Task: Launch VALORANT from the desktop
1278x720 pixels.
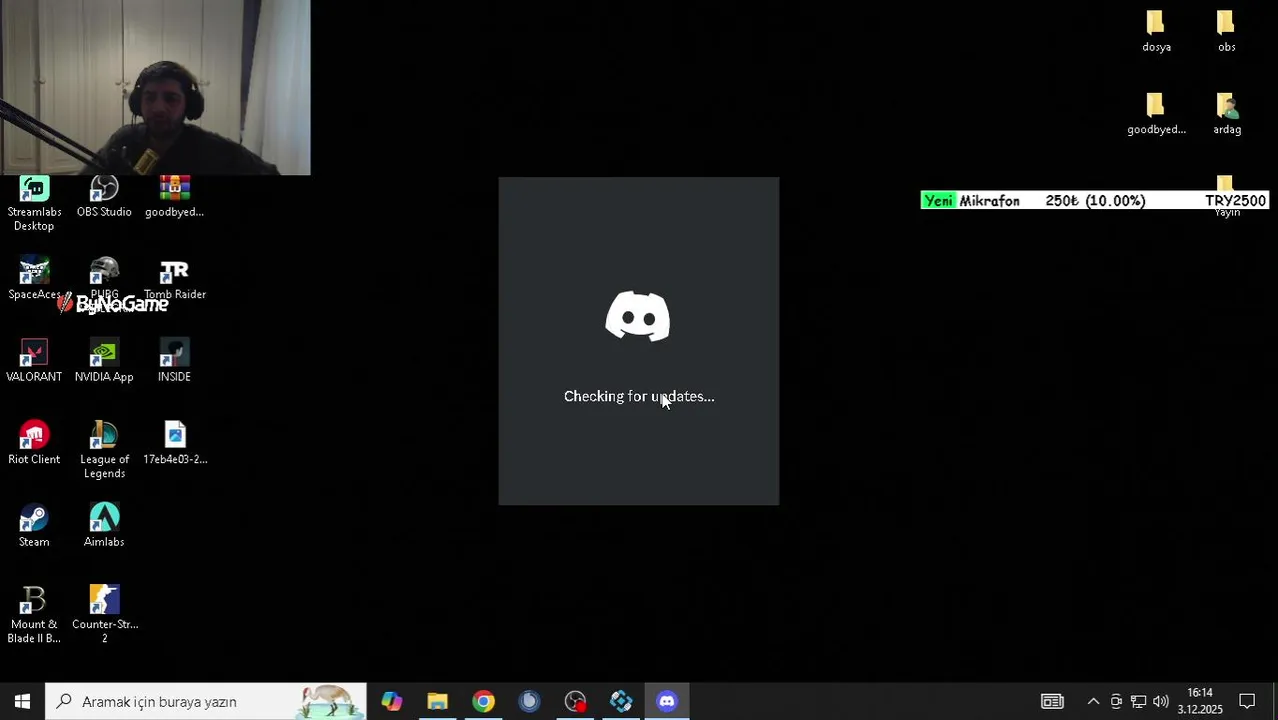Action: point(34,362)
